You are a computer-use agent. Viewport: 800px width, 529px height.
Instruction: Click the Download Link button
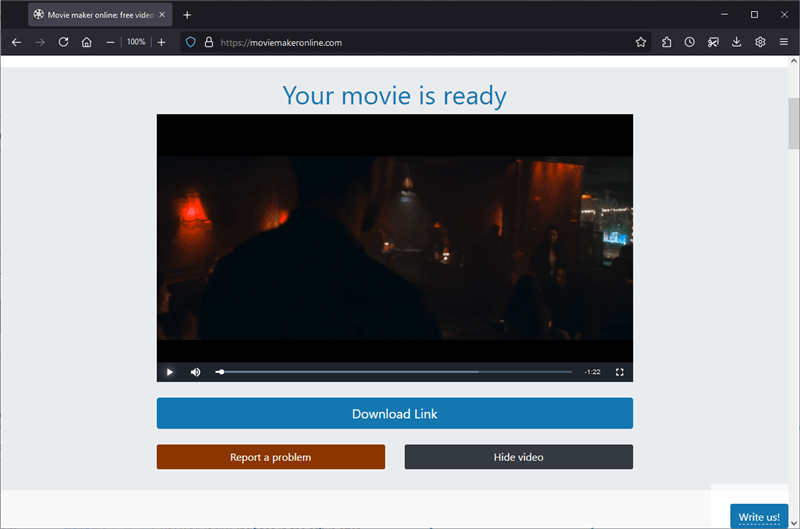(x=395, y=413)
